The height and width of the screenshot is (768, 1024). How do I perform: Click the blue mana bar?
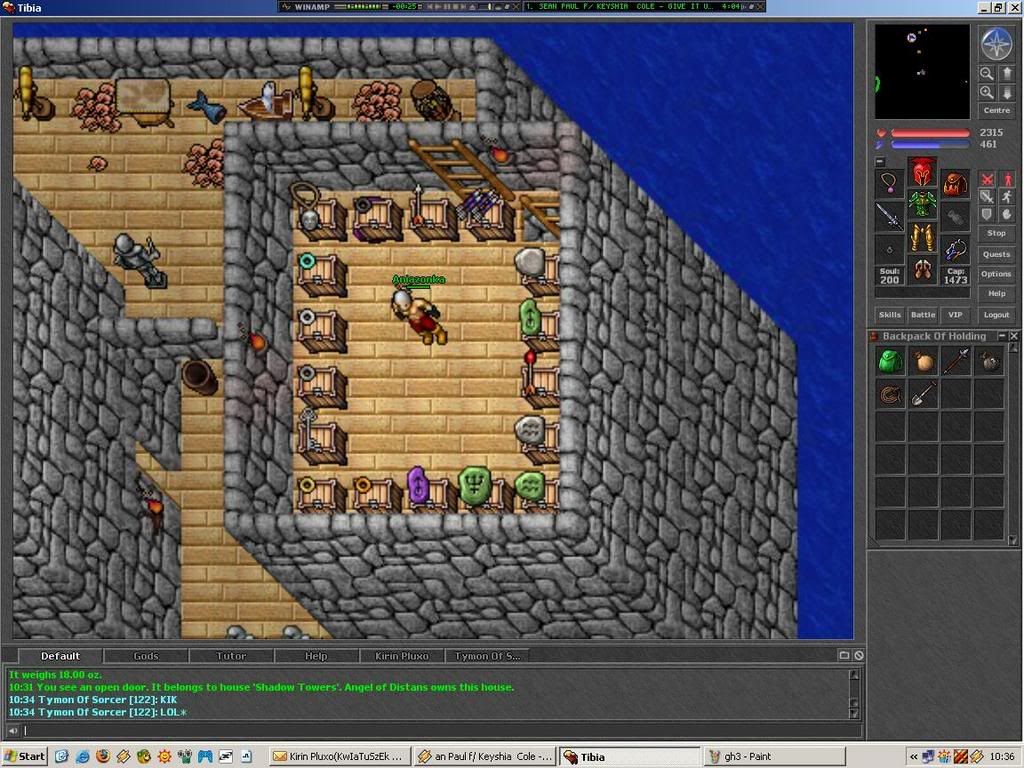coord(930,144)
